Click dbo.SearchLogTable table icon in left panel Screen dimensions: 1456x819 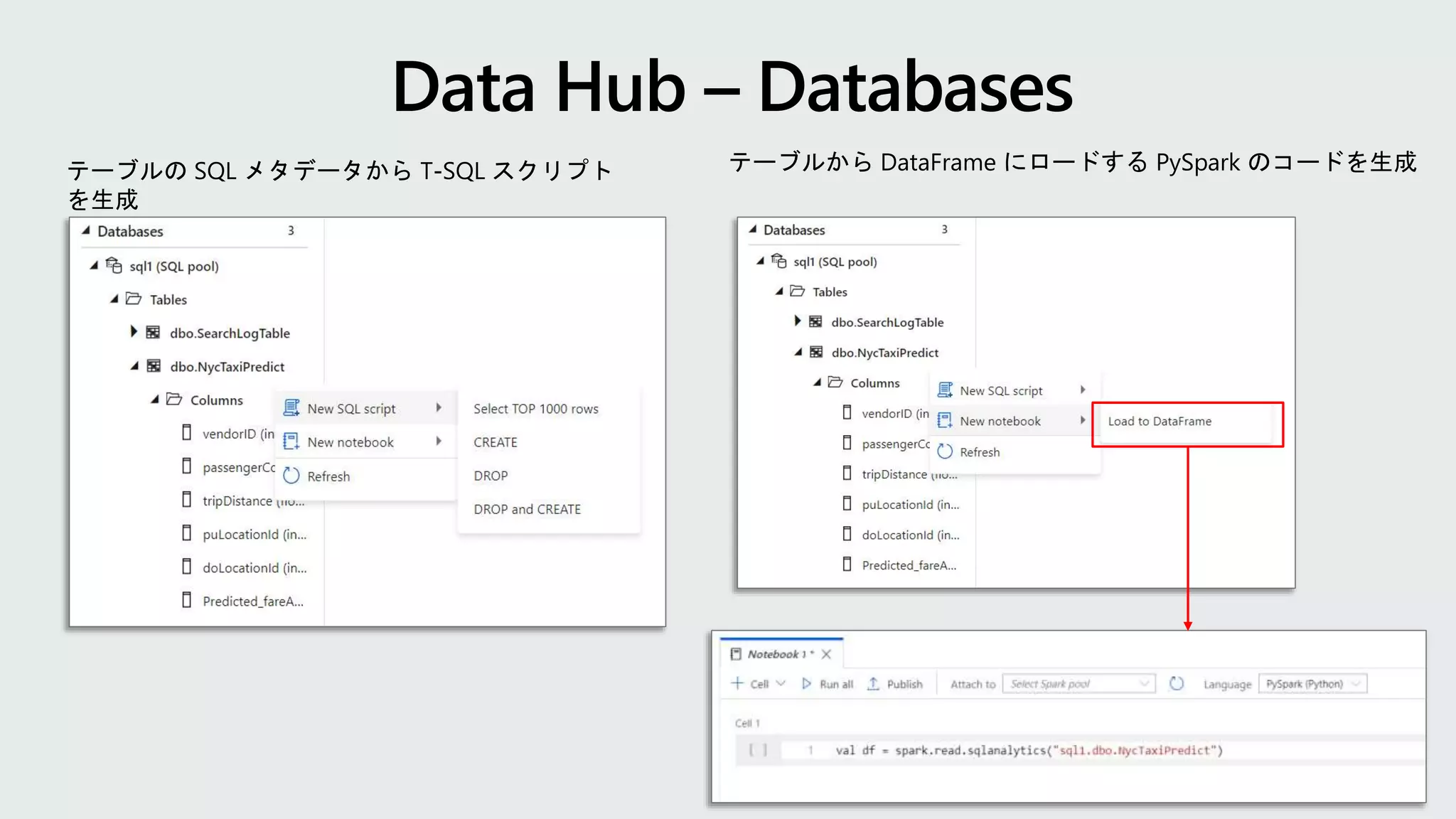[153, 332]
